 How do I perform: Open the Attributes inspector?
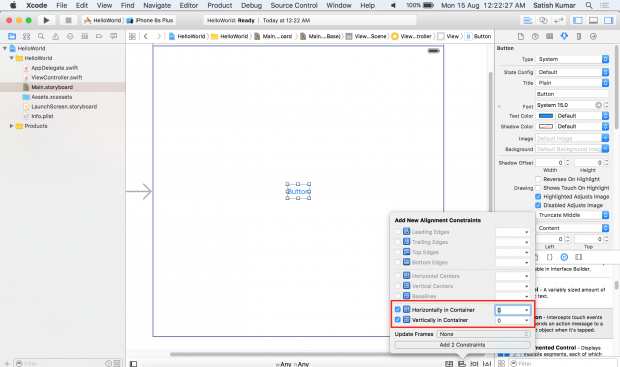coord(564,36)
